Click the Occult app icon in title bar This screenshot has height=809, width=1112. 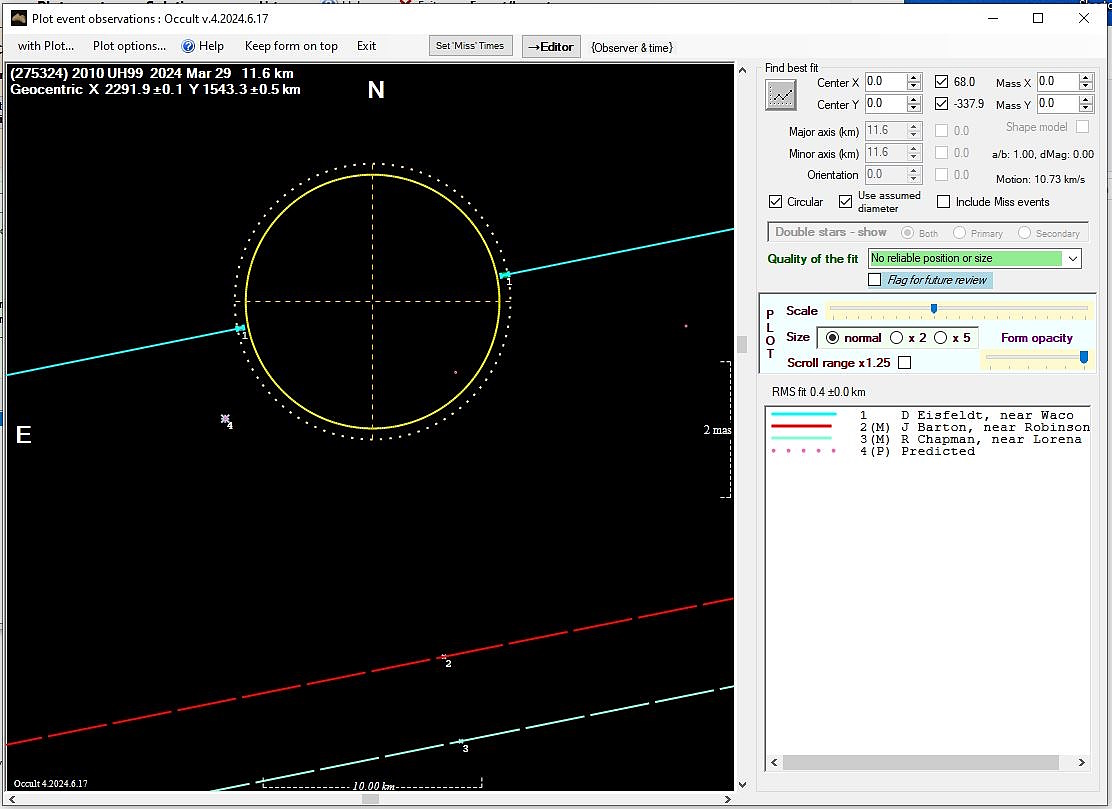pos(17,18)
